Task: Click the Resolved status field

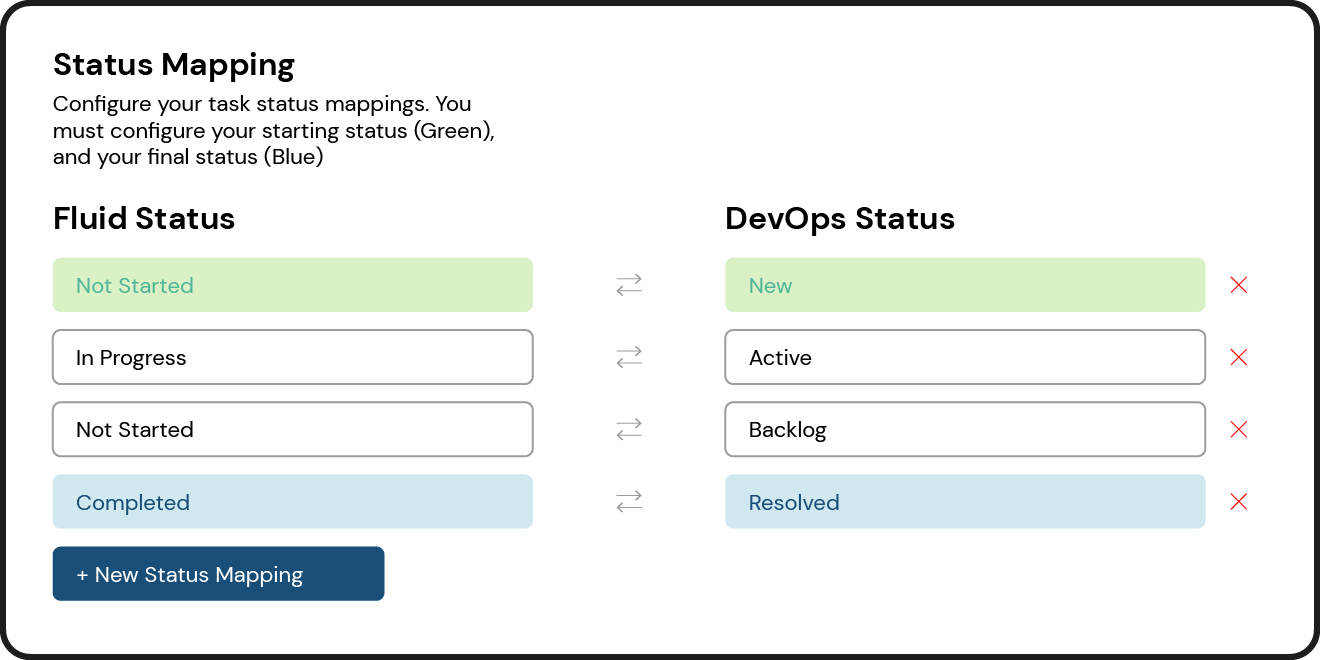Action: coord(964,501)
